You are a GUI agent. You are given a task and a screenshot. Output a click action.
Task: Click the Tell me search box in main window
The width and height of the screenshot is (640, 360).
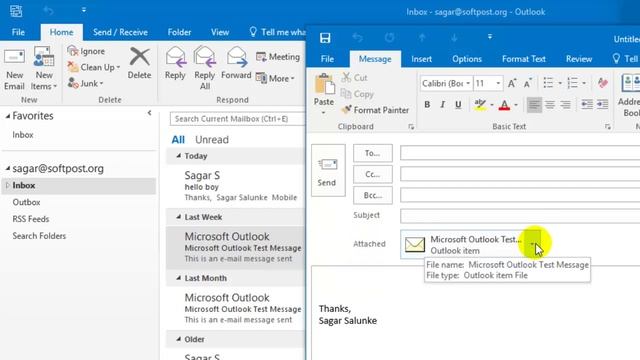(278, 32)
